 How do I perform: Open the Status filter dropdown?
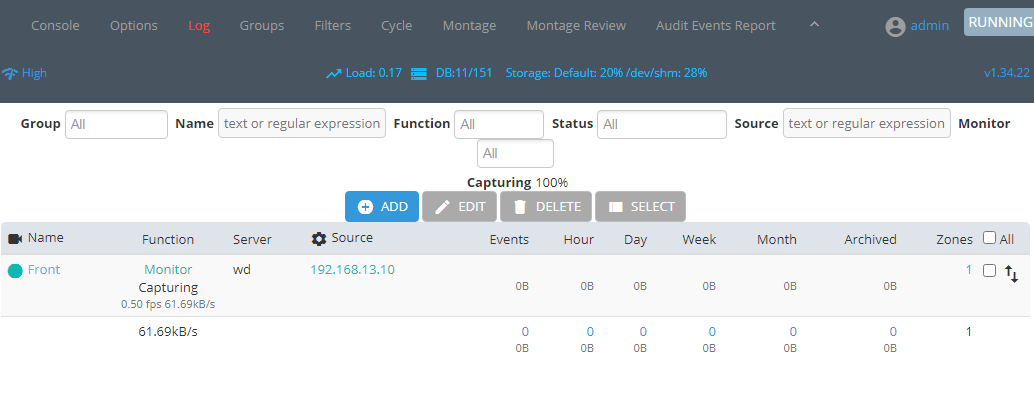tap(662, 124)
